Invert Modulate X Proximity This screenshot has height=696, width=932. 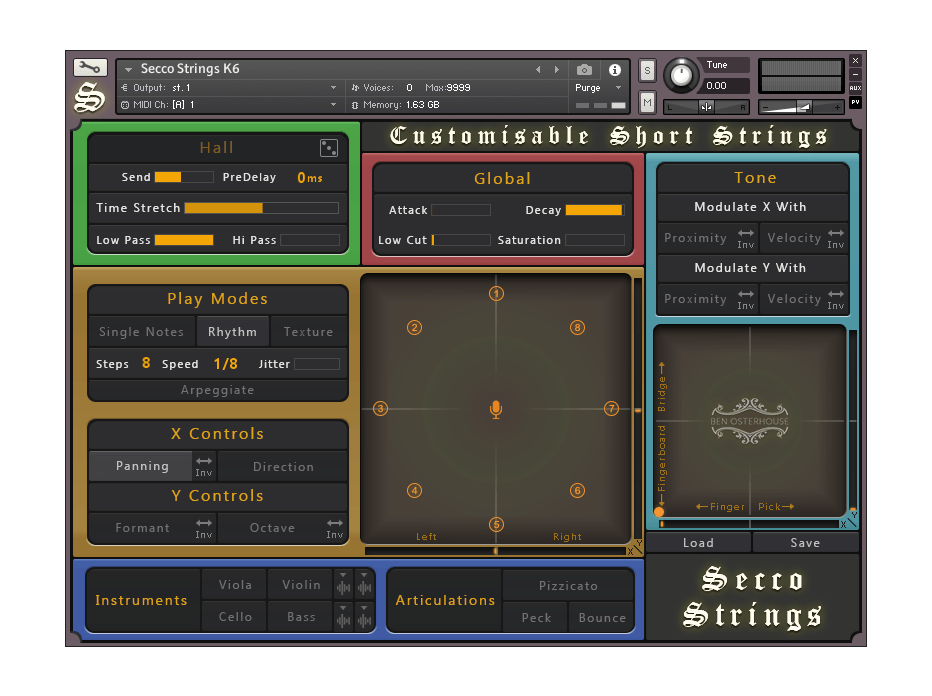tap(746, 238)
